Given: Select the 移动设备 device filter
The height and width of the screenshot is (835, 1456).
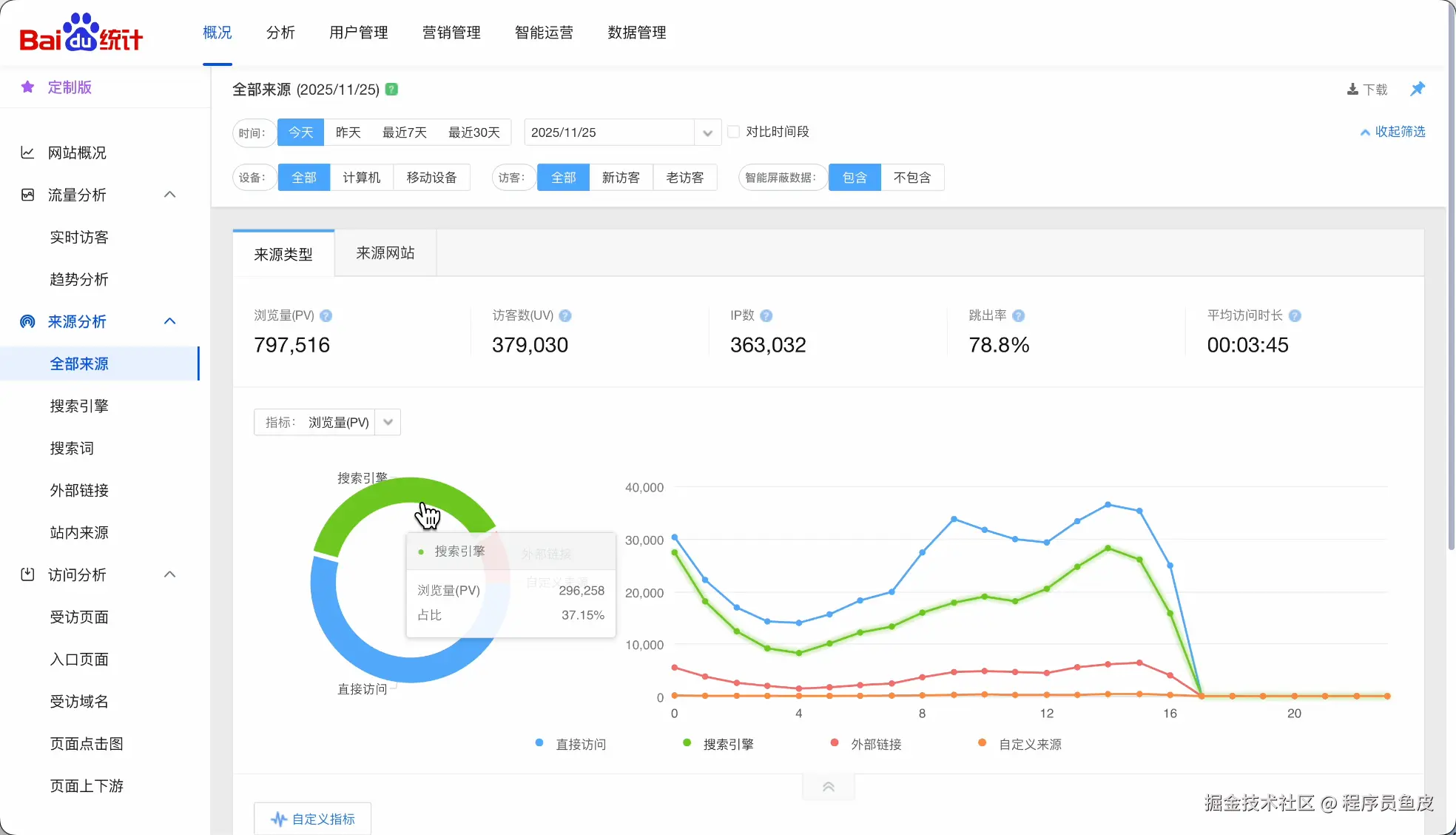Looking at the screenshot, I should point(431,178).
